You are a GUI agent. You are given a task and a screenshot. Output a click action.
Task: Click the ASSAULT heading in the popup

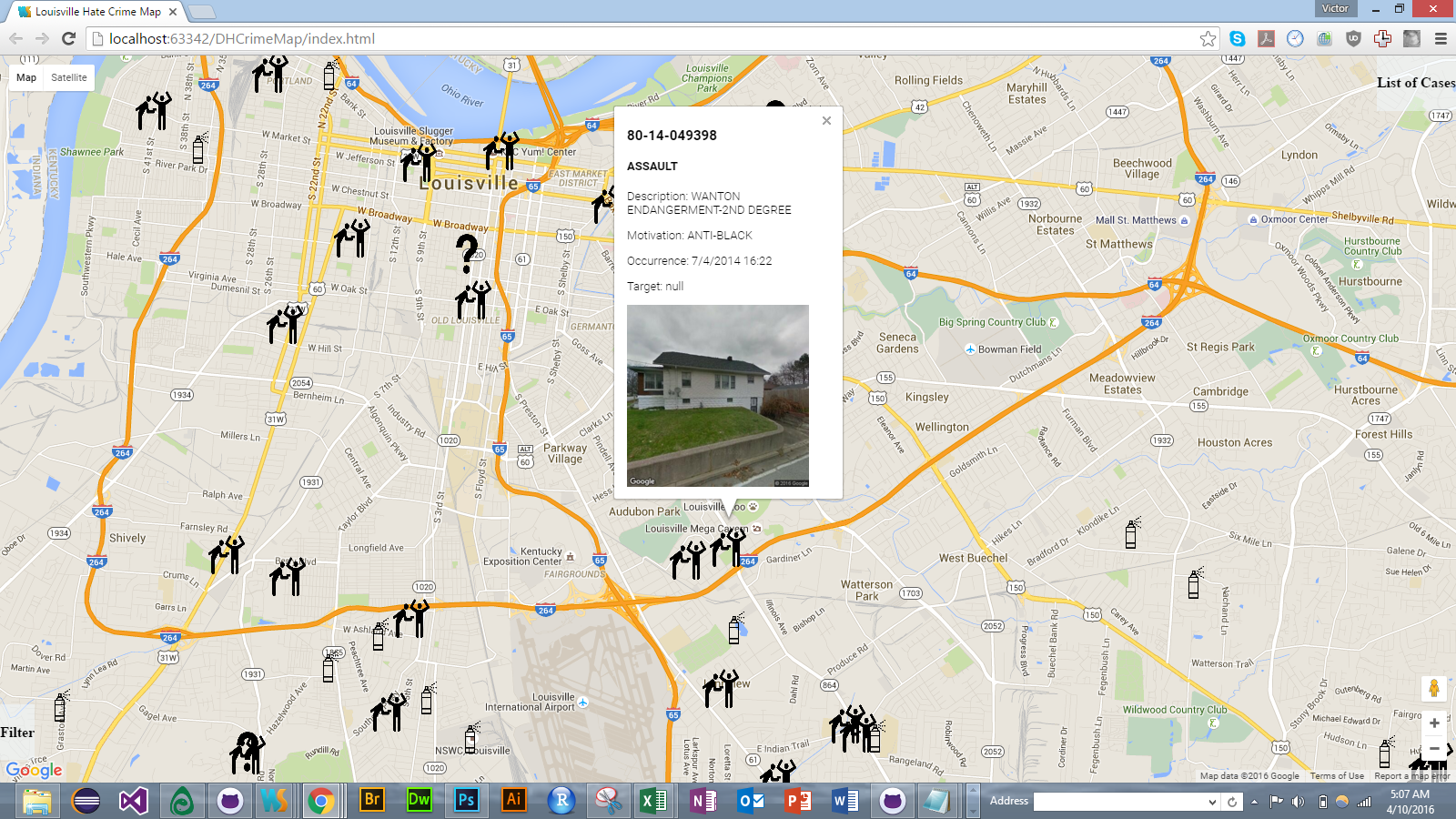(652, 167)
